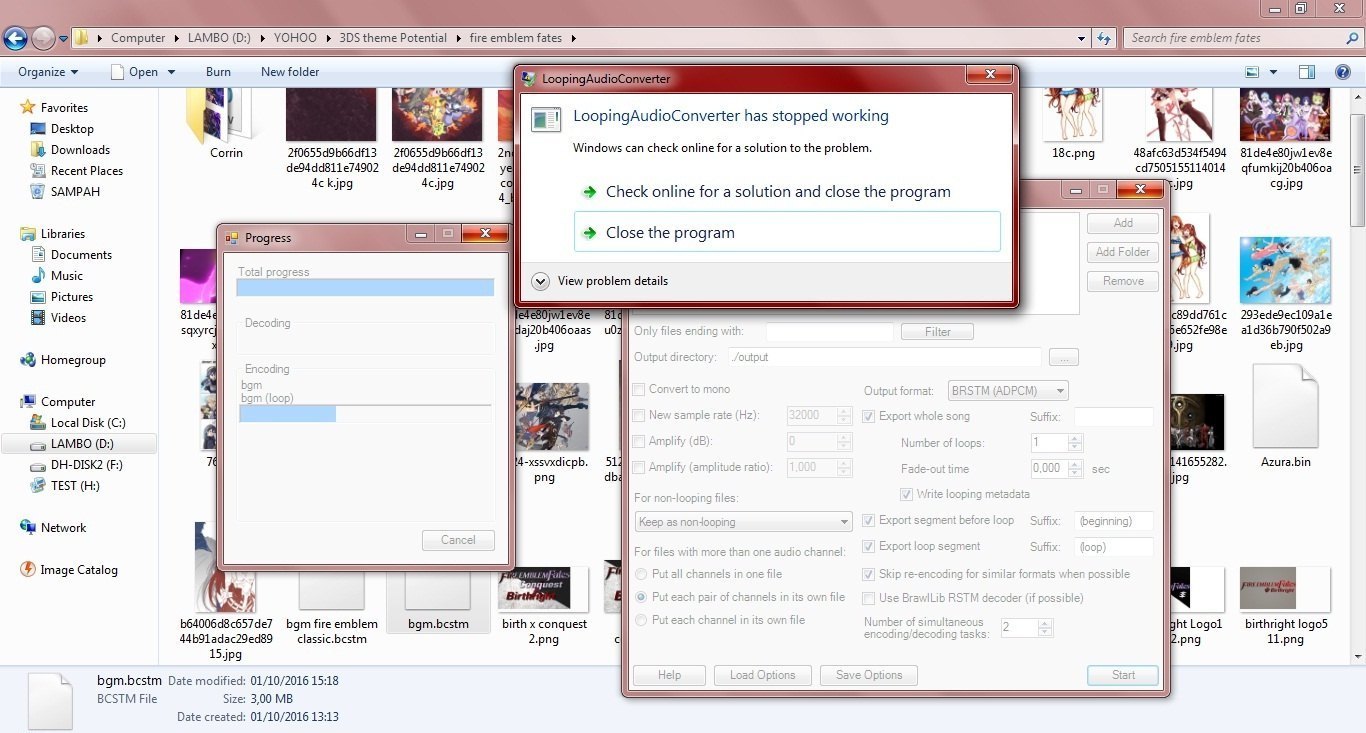
Task: Select the Azura.bin file
Action: click(x=1285, y=416)
